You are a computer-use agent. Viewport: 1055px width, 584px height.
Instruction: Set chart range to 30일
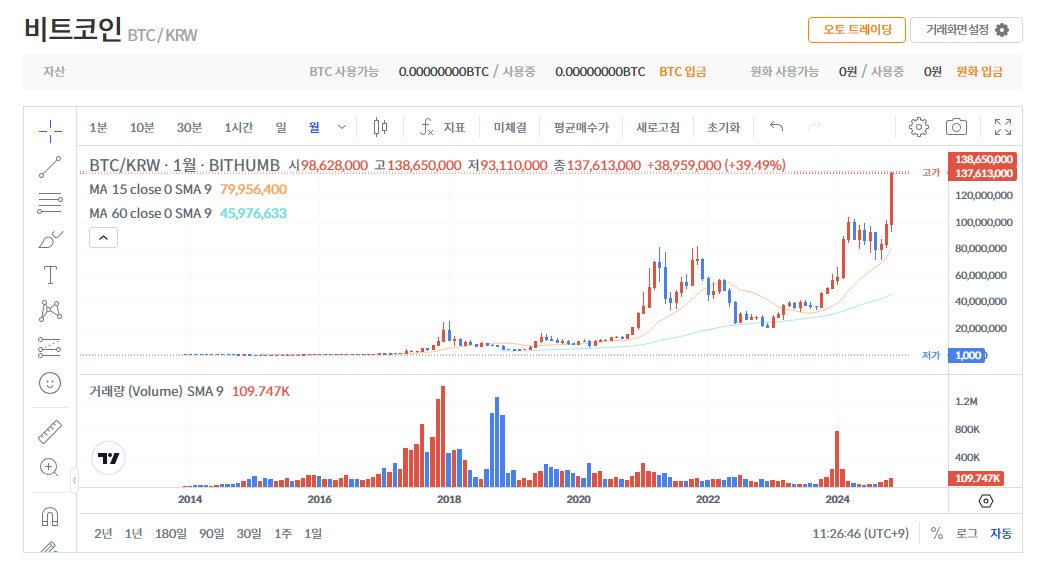[x=249, y=534]
